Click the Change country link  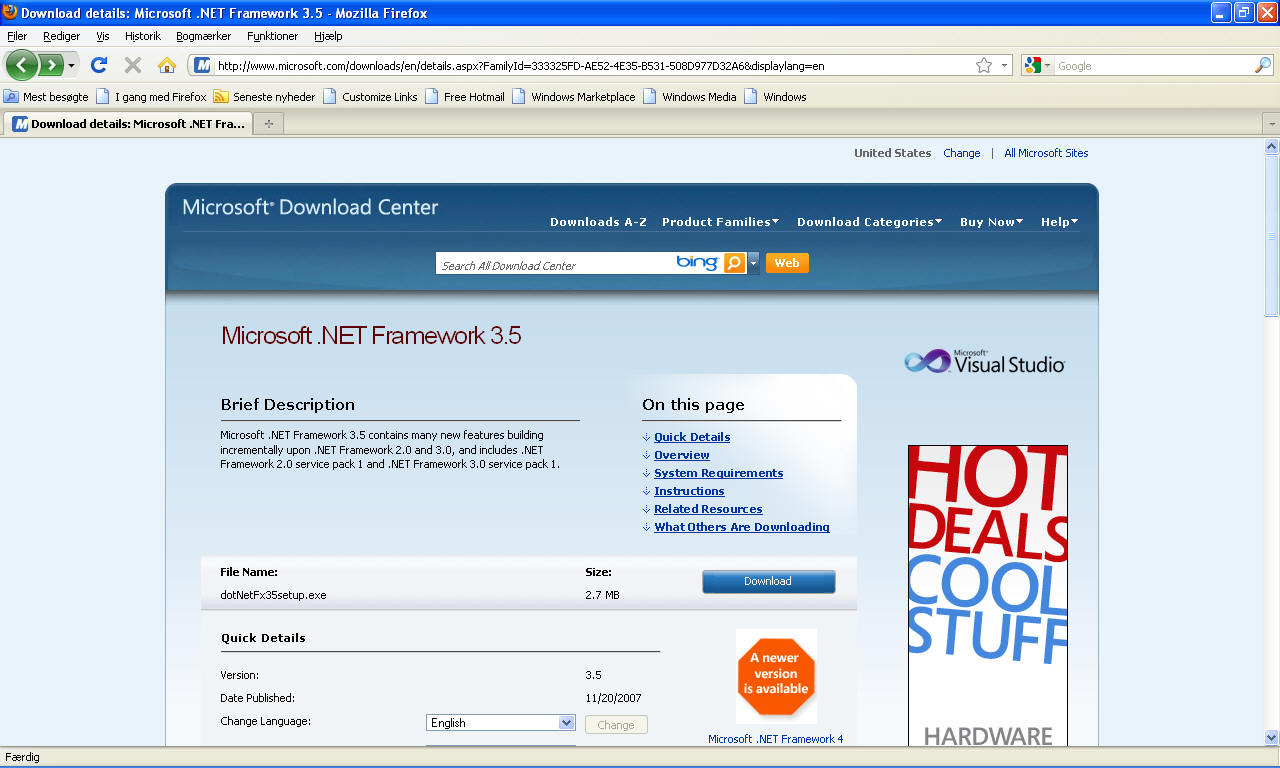[962, 153]
